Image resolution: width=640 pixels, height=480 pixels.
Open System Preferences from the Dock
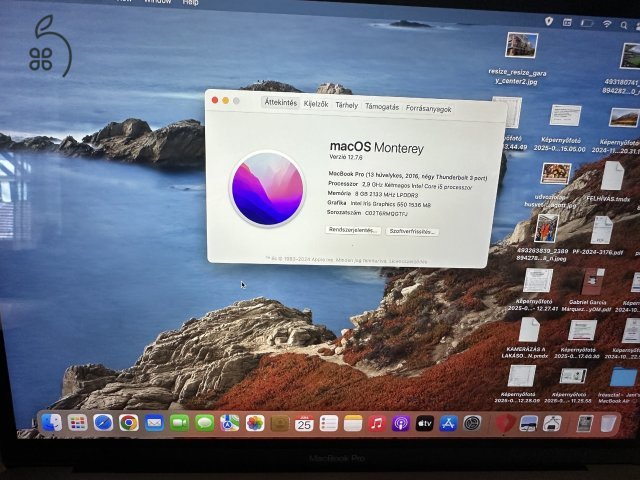[472, 424]
